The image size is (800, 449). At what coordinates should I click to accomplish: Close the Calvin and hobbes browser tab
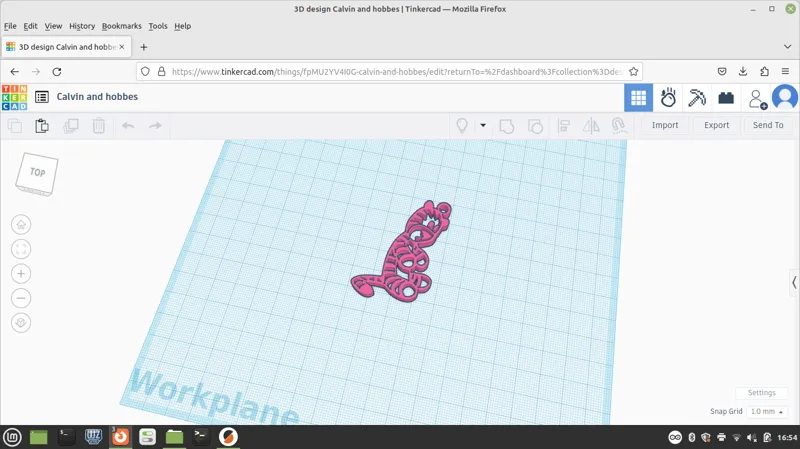(122, 47)
